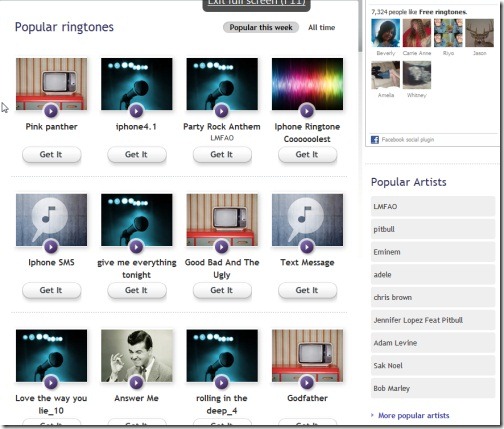Click the page vertical scrollbar handle
This screenshot has height=429, width=504.
coord(360,27)
